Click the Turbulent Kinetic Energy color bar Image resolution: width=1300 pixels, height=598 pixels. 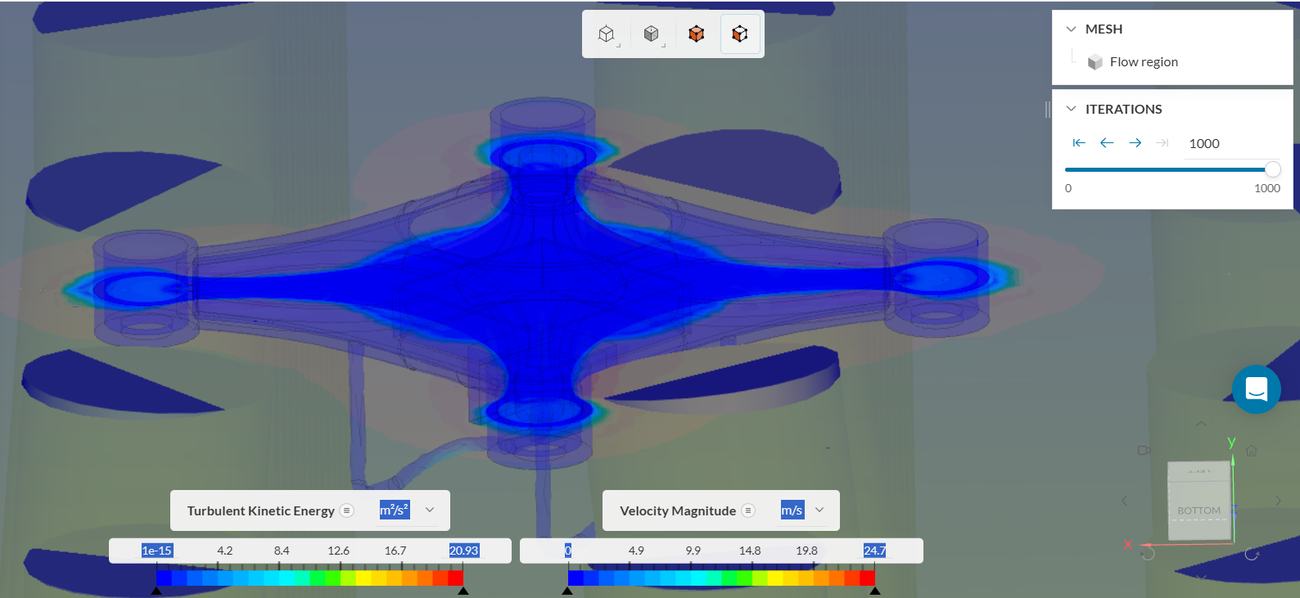pyautogui.click(x=310, y=578)
